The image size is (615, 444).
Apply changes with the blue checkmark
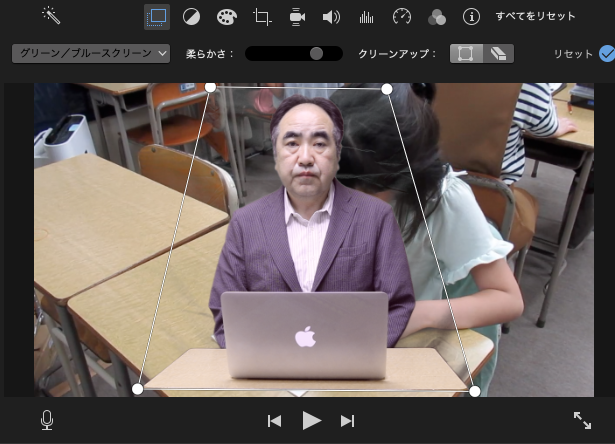[x=606, y=54]
